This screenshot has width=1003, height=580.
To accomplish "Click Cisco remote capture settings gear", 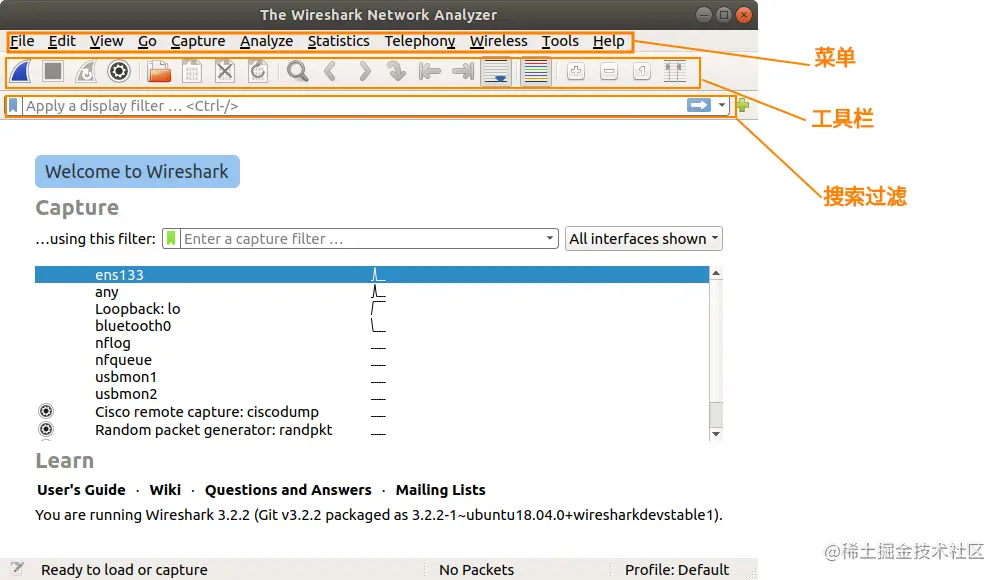I will pos(46,411).
